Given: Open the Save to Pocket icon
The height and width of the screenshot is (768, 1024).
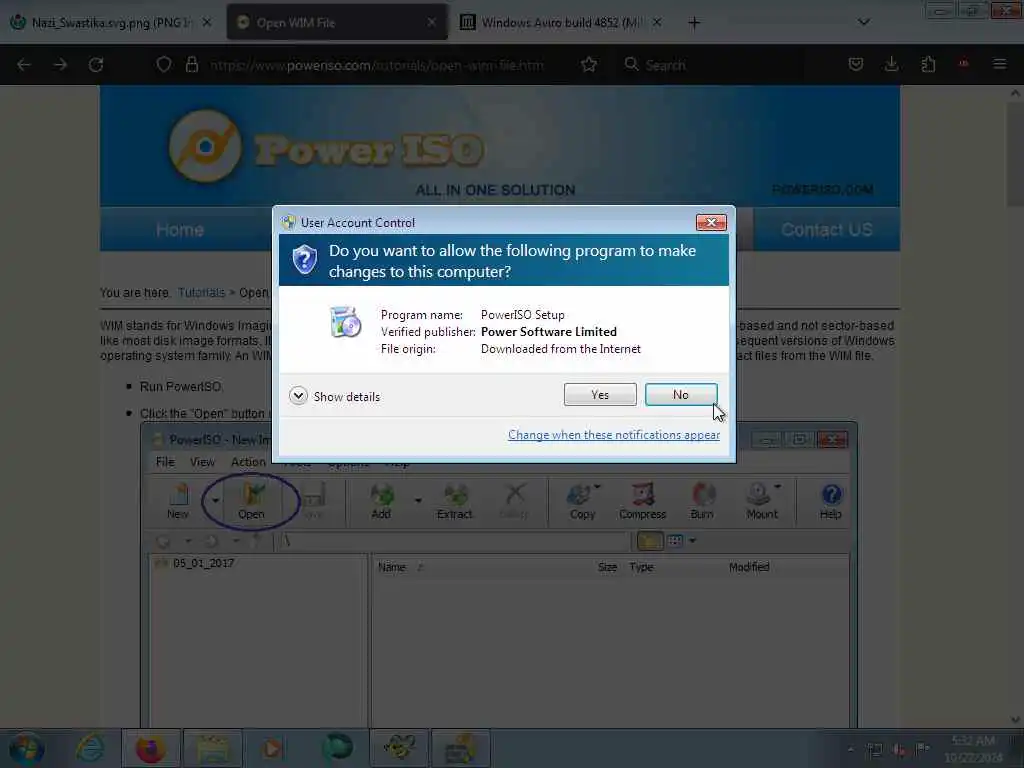Looking at the screenshot, I should [856, 64].
